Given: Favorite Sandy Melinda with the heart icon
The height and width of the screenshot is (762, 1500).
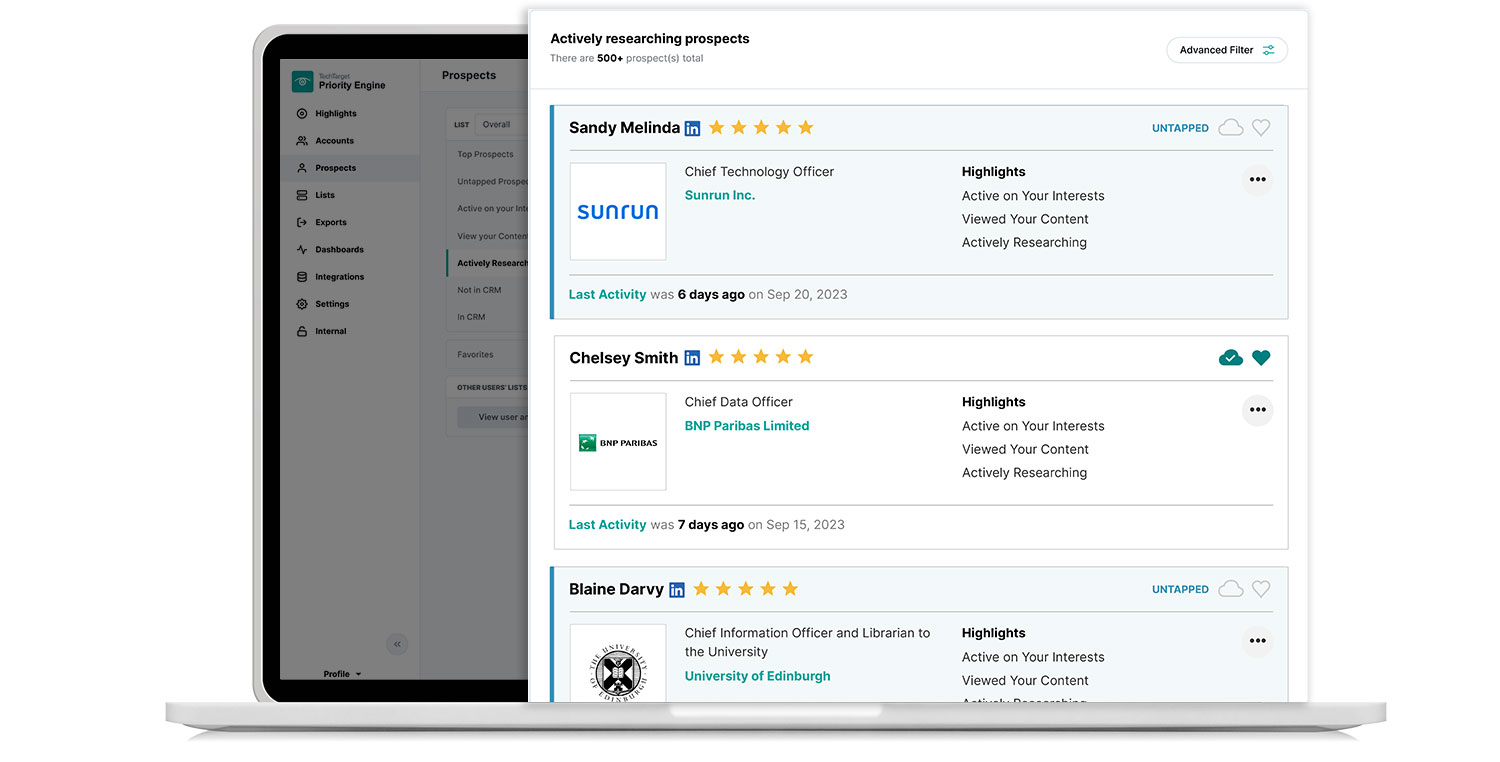Looking at the screenshot, I should click(x=1261, y=128).
